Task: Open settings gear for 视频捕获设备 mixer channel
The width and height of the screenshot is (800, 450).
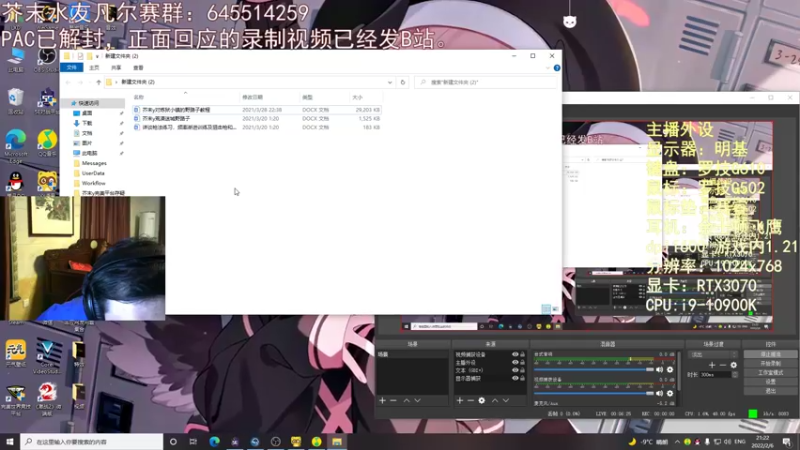Action: 670,393
